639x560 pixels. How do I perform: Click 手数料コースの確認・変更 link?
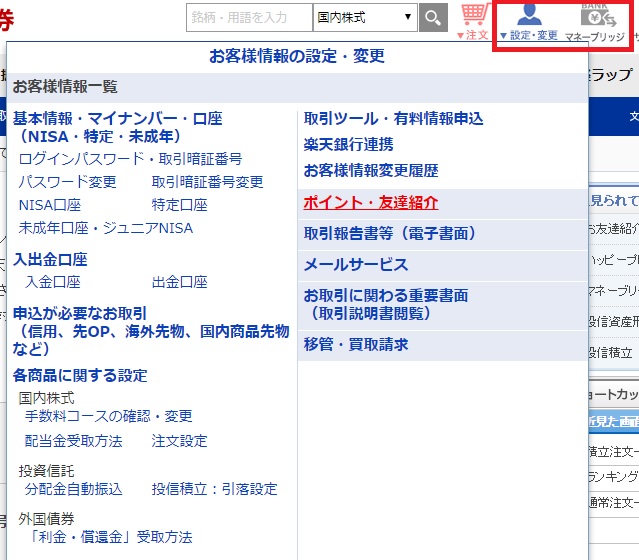pyautogui.click(x=108, y=416)
